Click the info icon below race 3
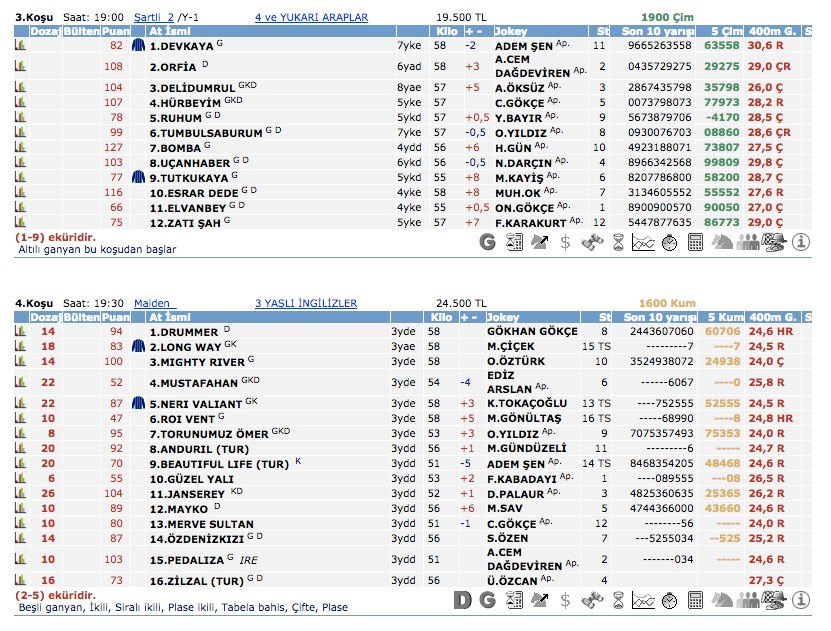 tap(801, 241)
